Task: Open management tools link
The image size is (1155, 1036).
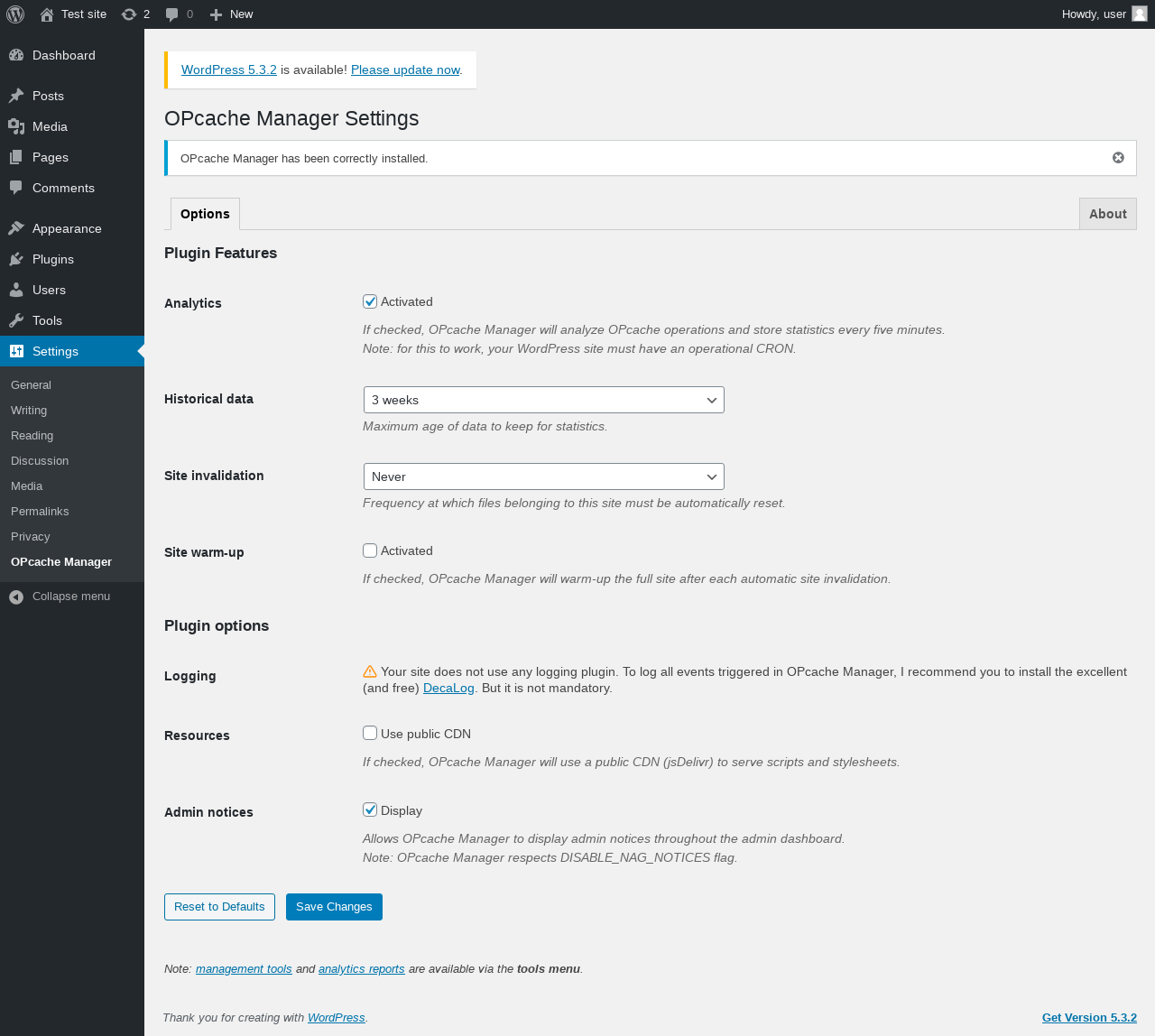Action: pos(244,968)
